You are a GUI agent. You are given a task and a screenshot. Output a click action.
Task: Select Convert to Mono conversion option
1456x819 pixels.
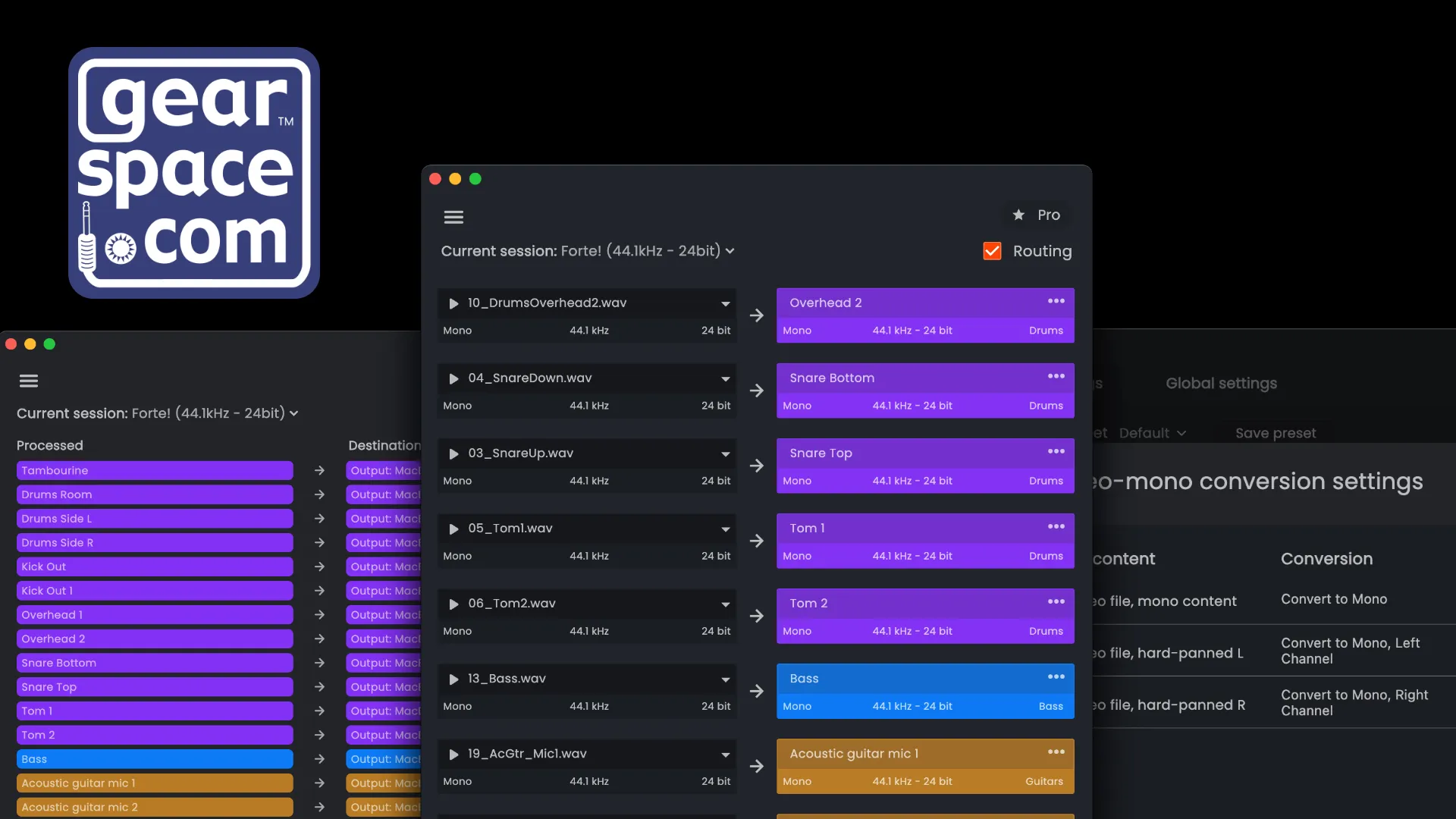coord(1334,599)
